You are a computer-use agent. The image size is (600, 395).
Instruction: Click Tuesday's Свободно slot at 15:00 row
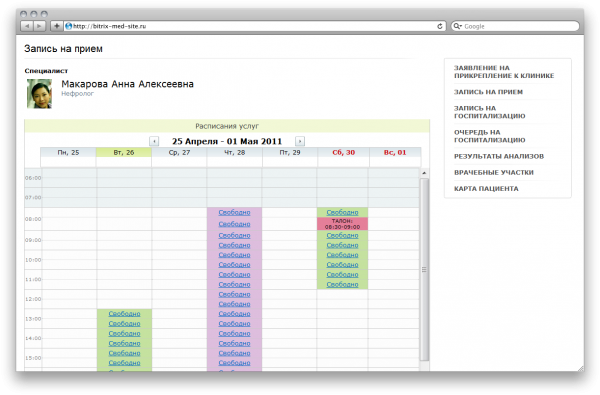coord(124,353)
